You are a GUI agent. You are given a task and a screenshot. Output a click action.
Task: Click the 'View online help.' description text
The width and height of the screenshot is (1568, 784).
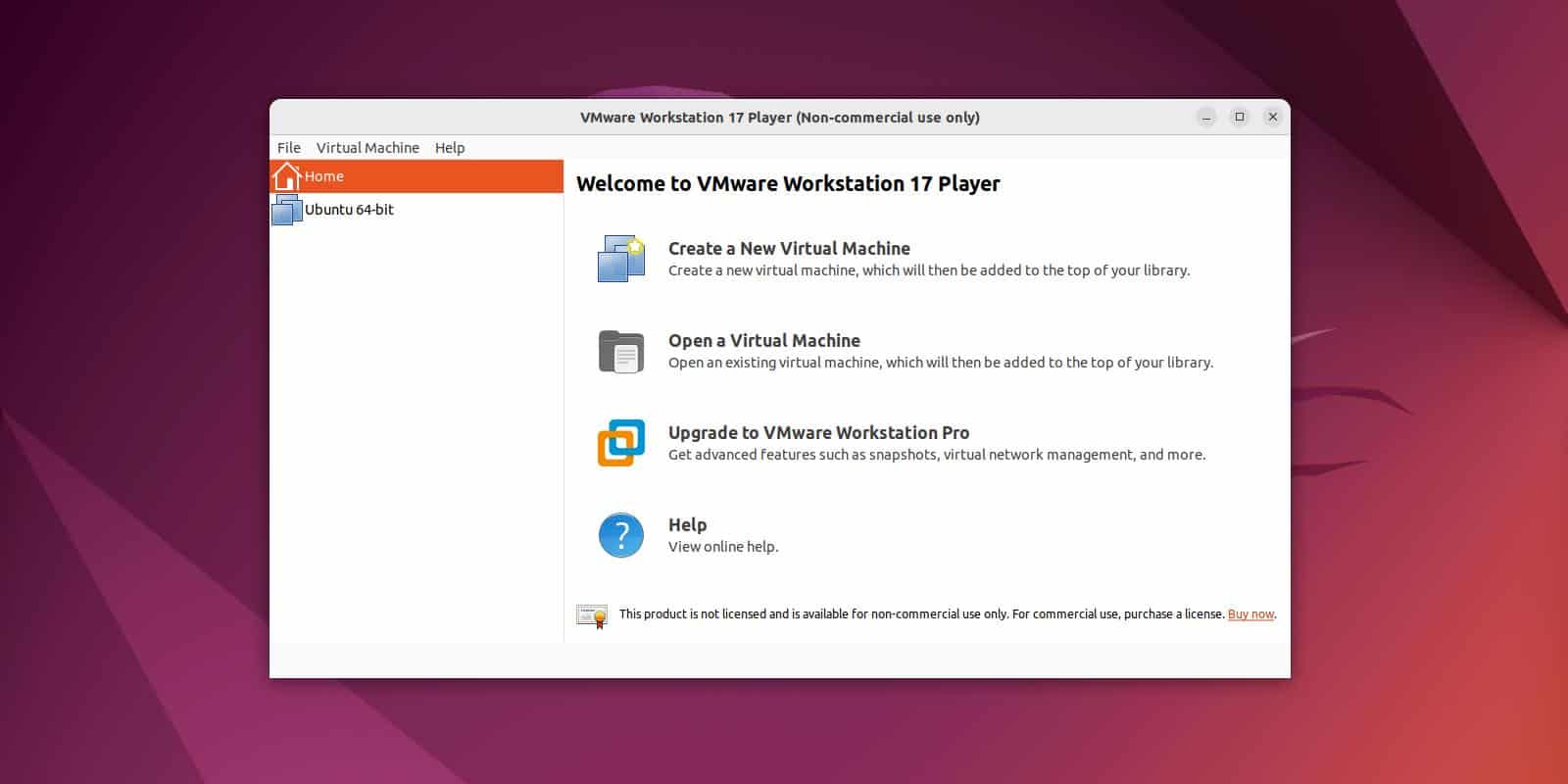723,547
